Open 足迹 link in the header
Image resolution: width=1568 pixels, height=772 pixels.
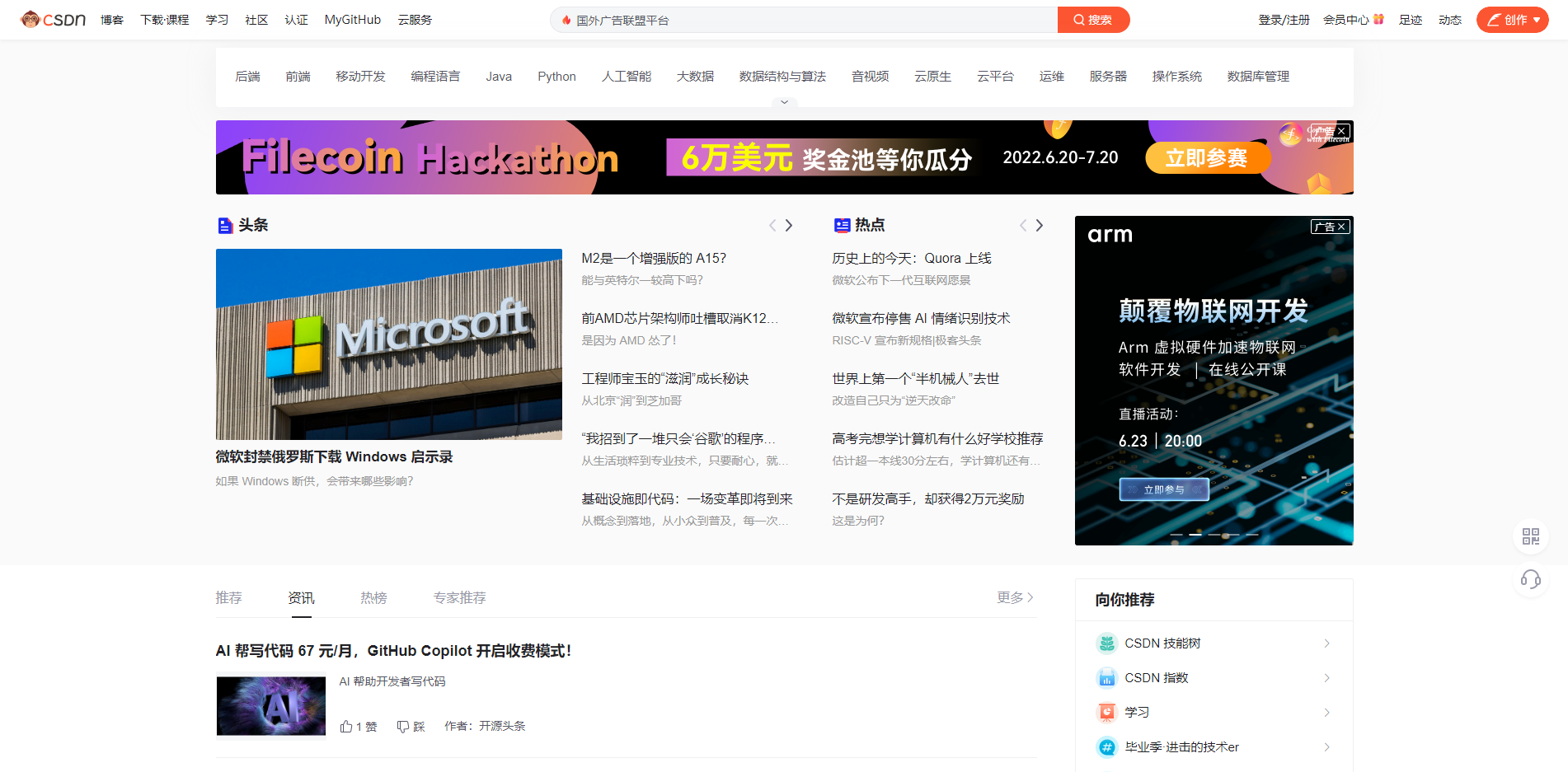point(1411,20)
